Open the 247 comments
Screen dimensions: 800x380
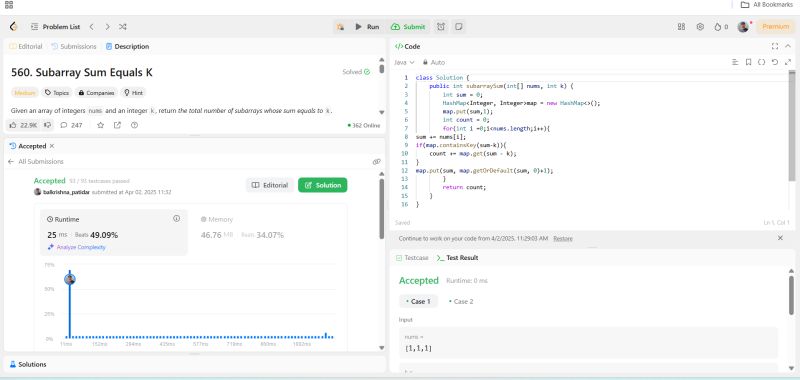71,125
